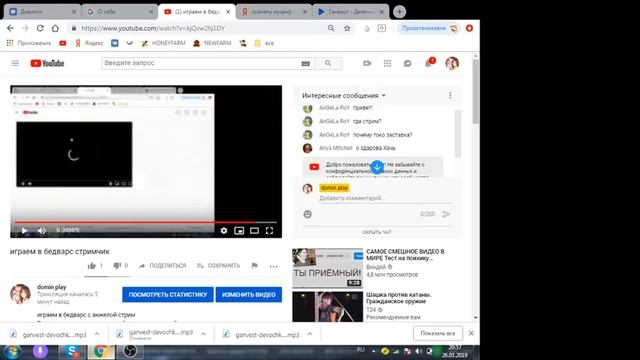The height and width of the screenshot is (360, 640).
Task: Open the HONEYFARM bookmark
Action: (163, 43)
